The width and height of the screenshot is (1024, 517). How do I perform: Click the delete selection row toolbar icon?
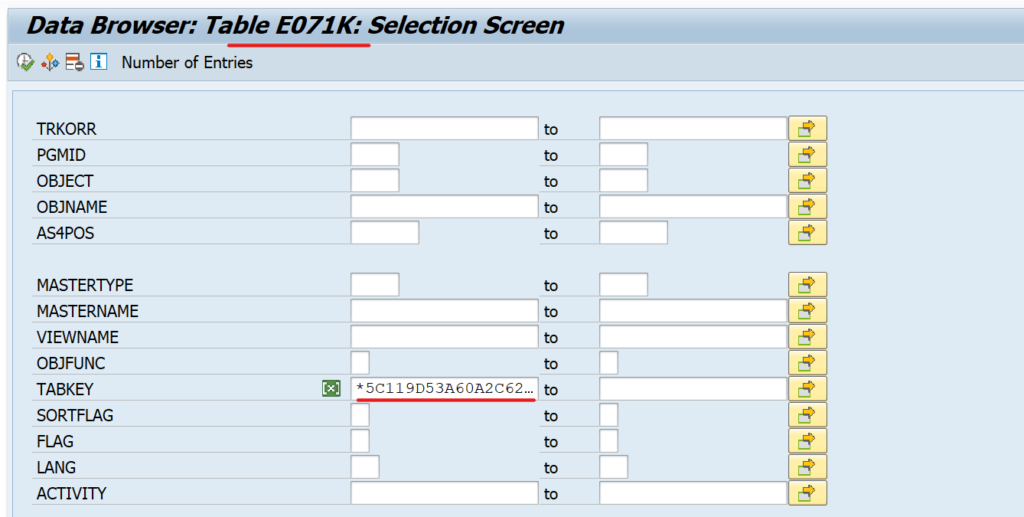[x=74, y=62]
